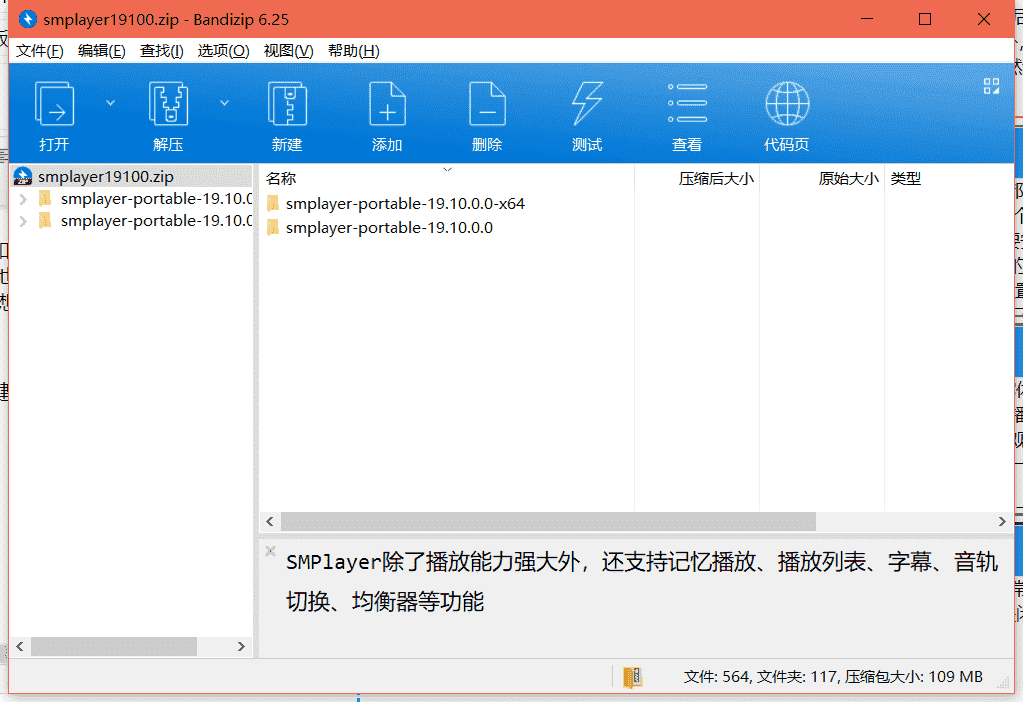Select smplayer-portable-19.10.0.0 folder in file list
The image size is (1023, 702).
(389, 228)
